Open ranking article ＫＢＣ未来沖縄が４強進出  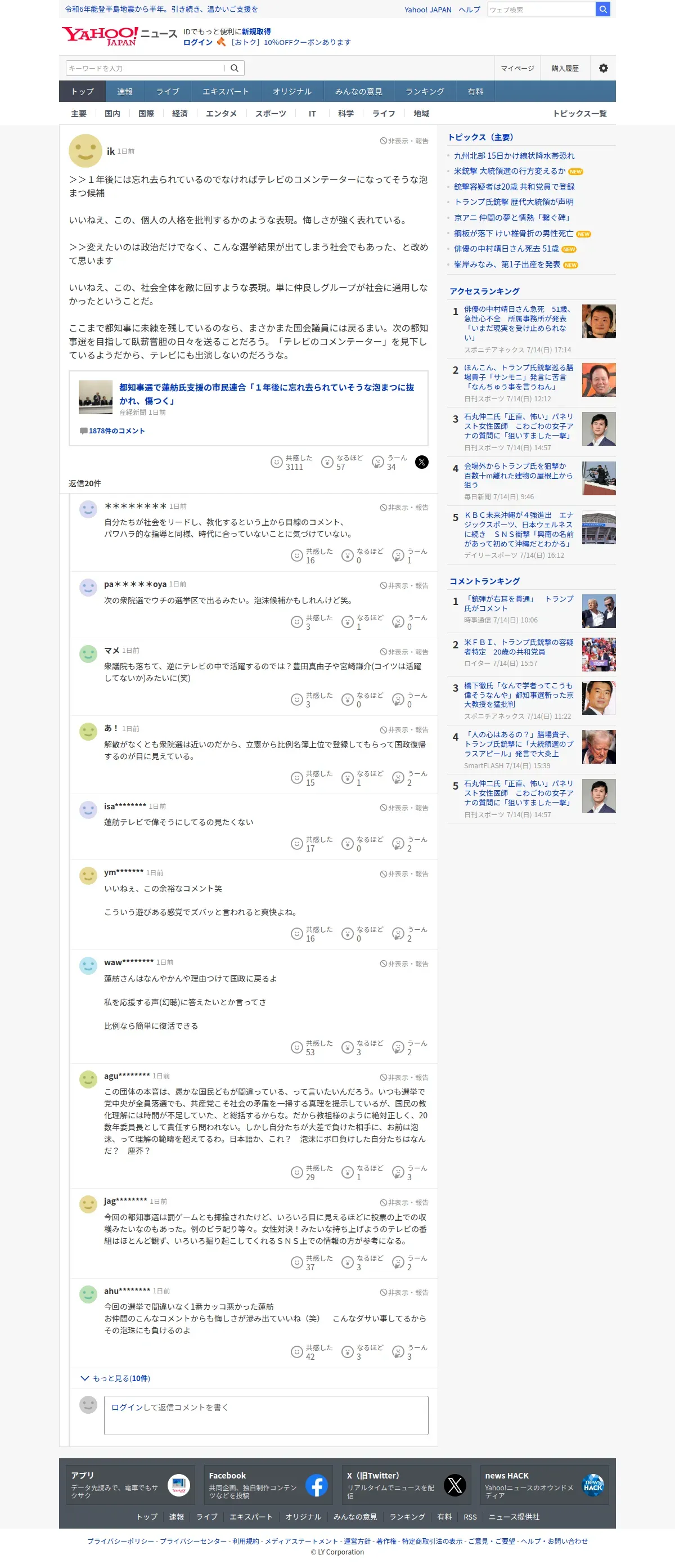(519, 530)
